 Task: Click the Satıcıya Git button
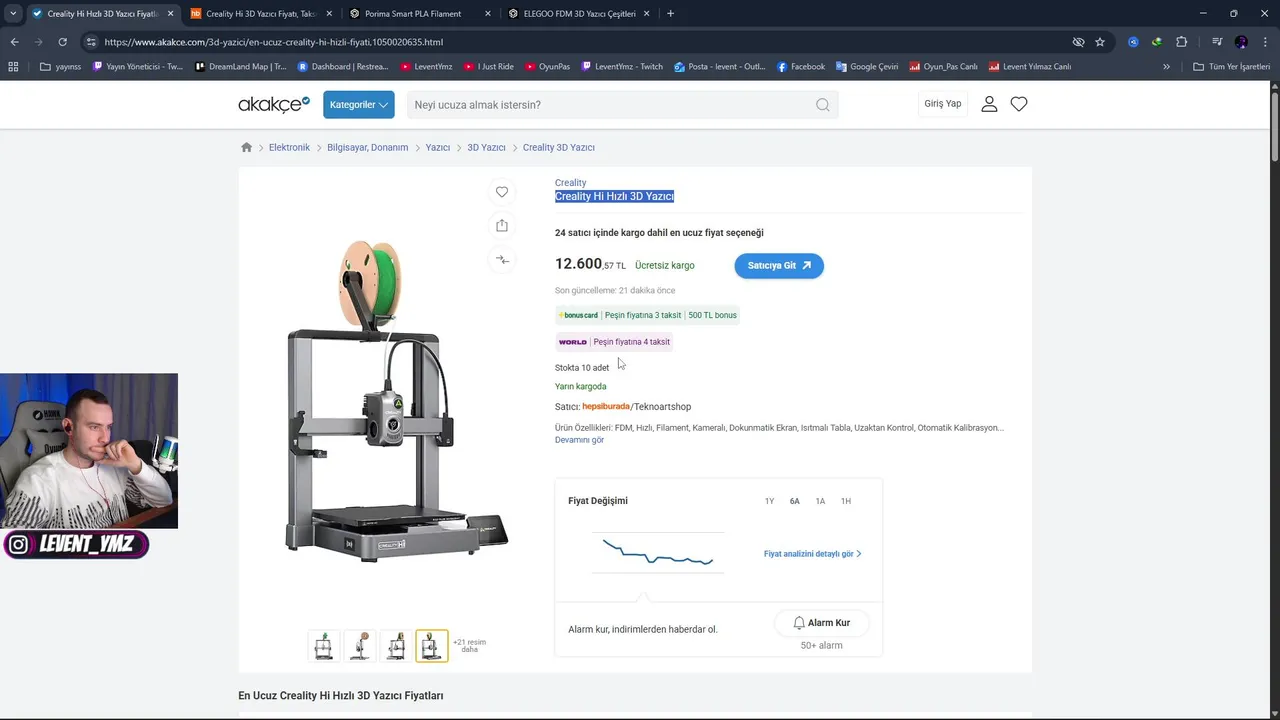pos(779,265)
